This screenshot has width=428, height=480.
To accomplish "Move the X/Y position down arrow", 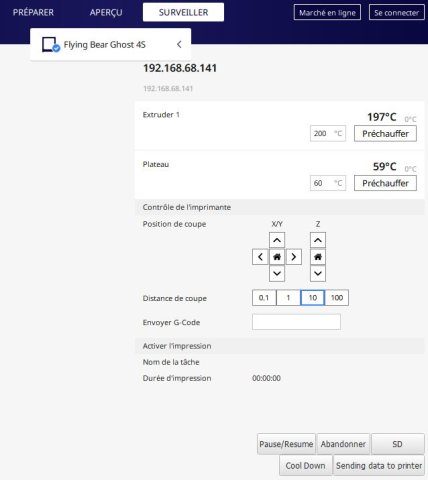I will coord(277,274).
